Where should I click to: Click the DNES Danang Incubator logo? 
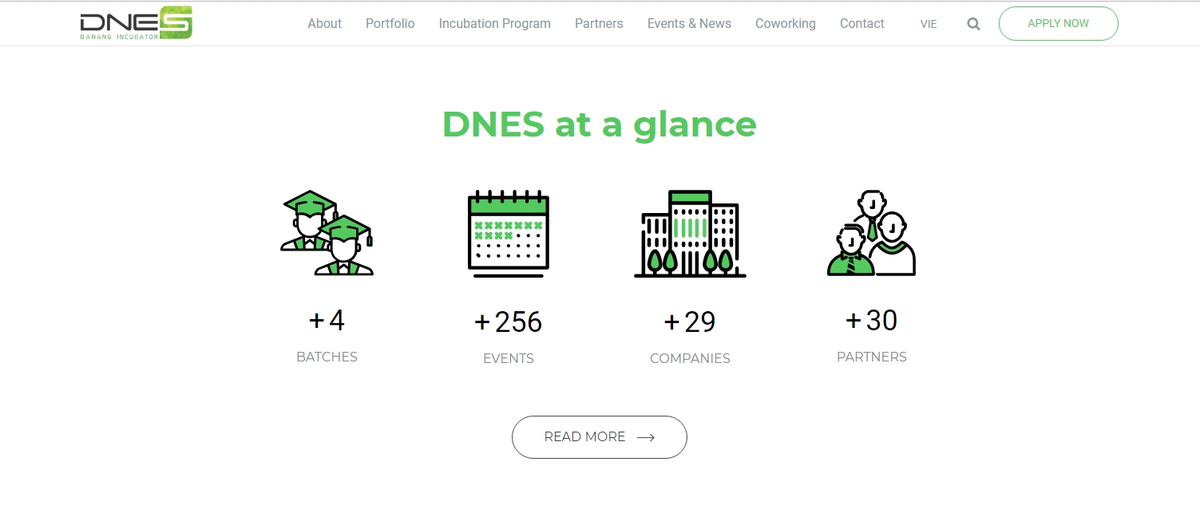(136, 24)
